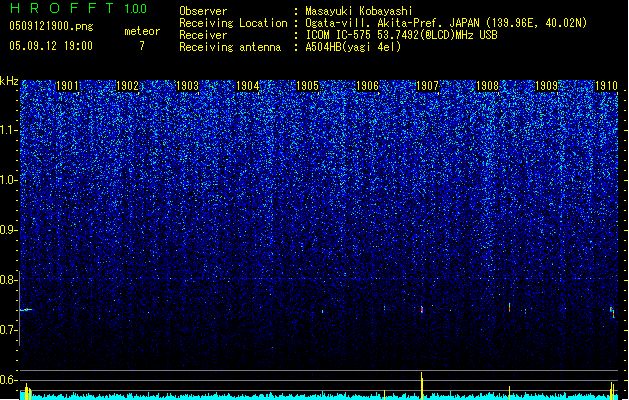Click the 1906 time marker

click(x=367, y=86)
